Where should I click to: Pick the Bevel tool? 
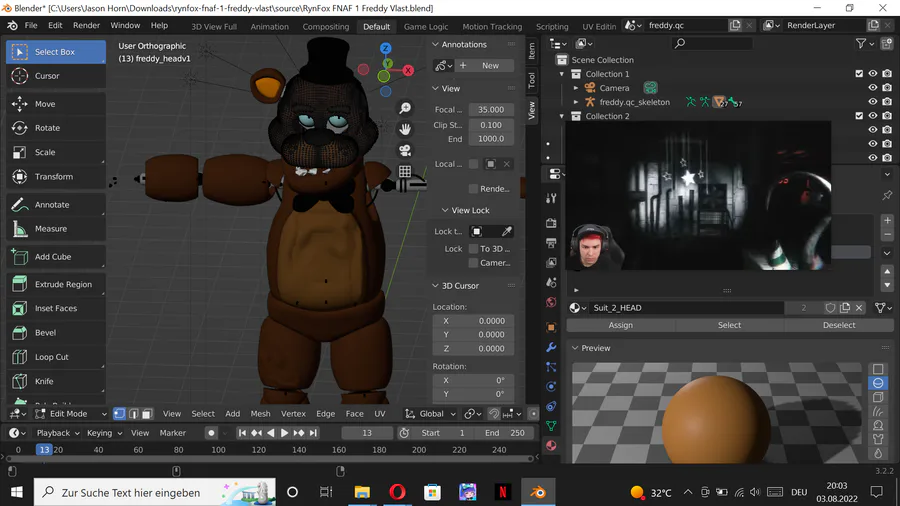tap(56, 332)
